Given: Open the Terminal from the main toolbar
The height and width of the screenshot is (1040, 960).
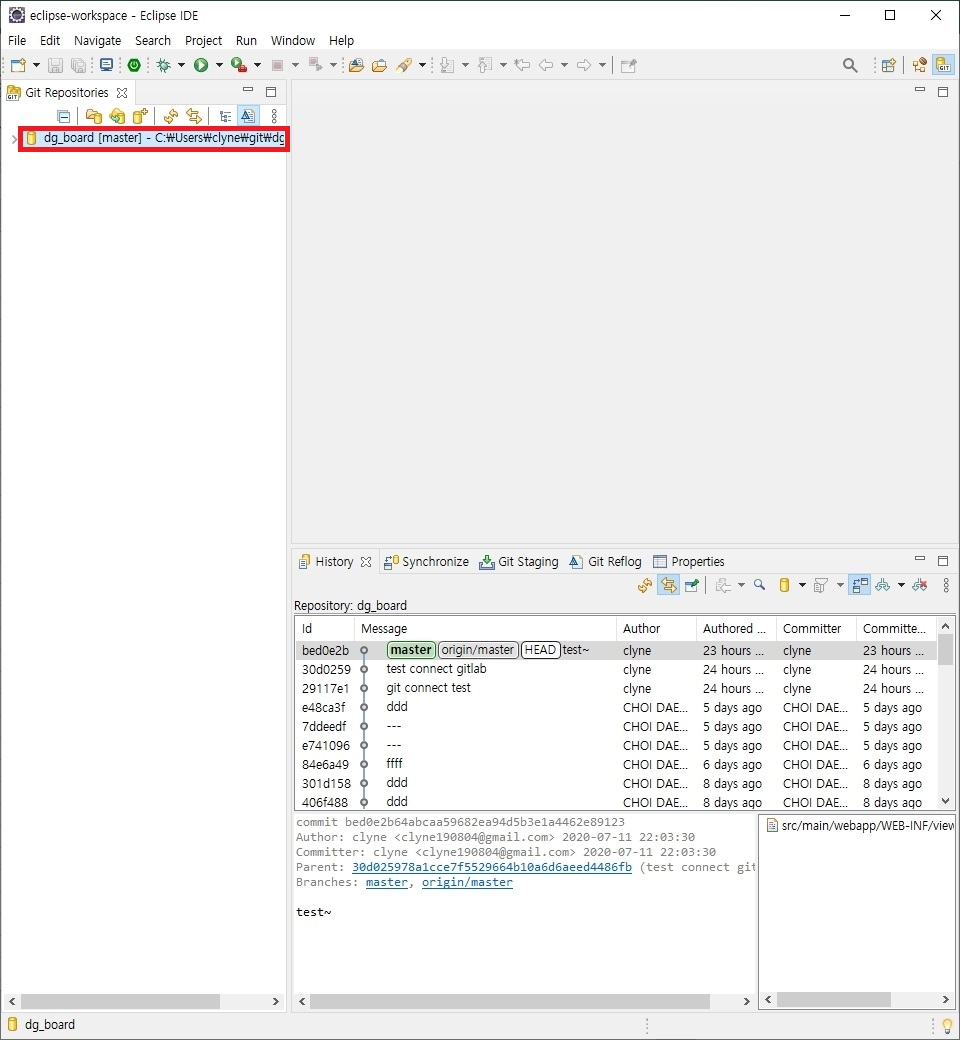Looking at the screenshot, I should point(106,65).
